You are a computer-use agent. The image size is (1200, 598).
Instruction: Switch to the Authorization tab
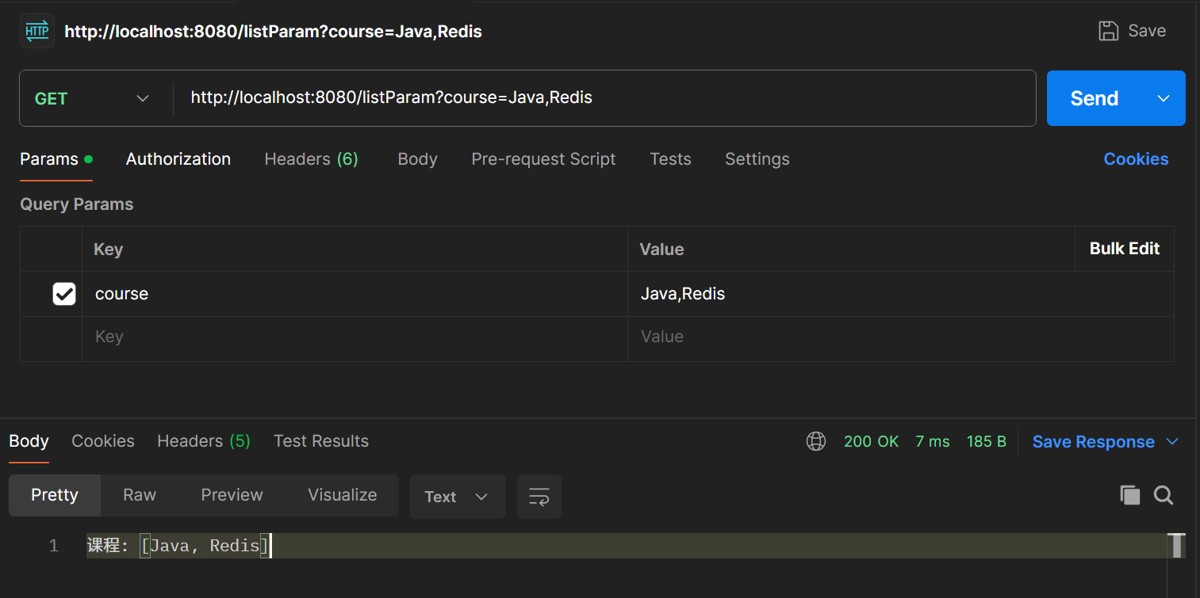click(178, 159)
